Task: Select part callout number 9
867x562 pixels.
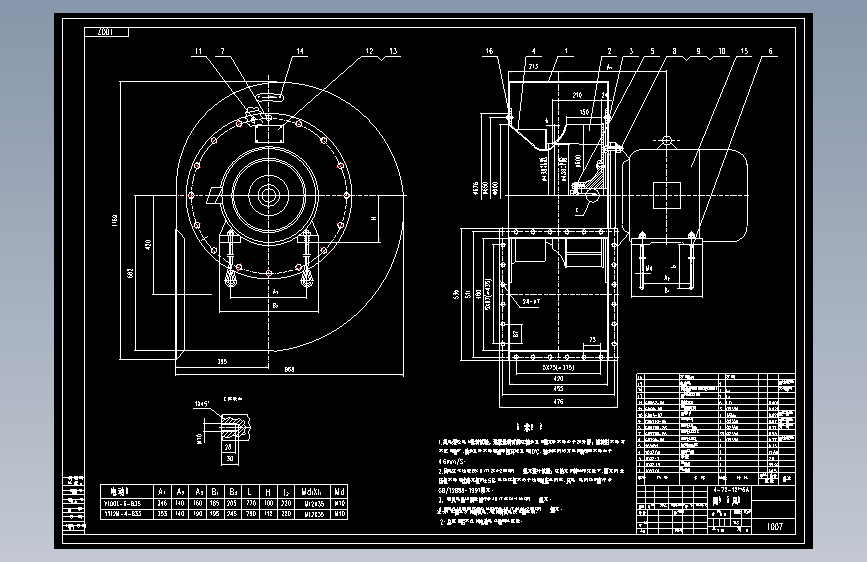Action: tap(698, 51)
